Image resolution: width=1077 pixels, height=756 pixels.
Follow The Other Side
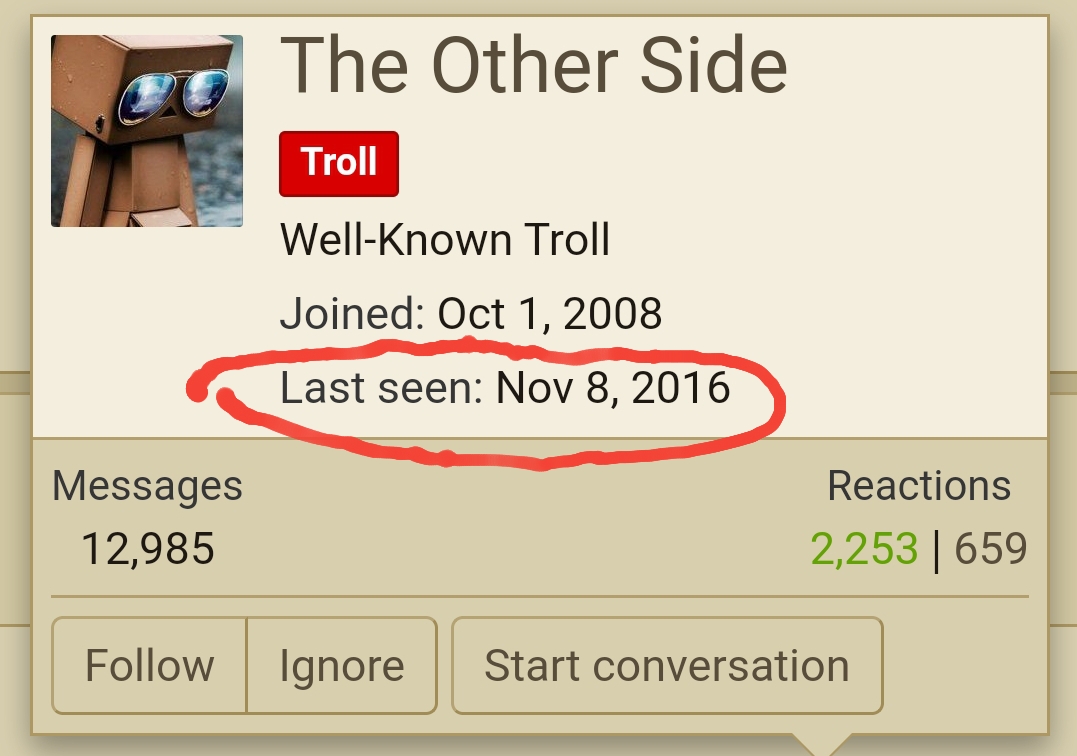tap(149, 665)
